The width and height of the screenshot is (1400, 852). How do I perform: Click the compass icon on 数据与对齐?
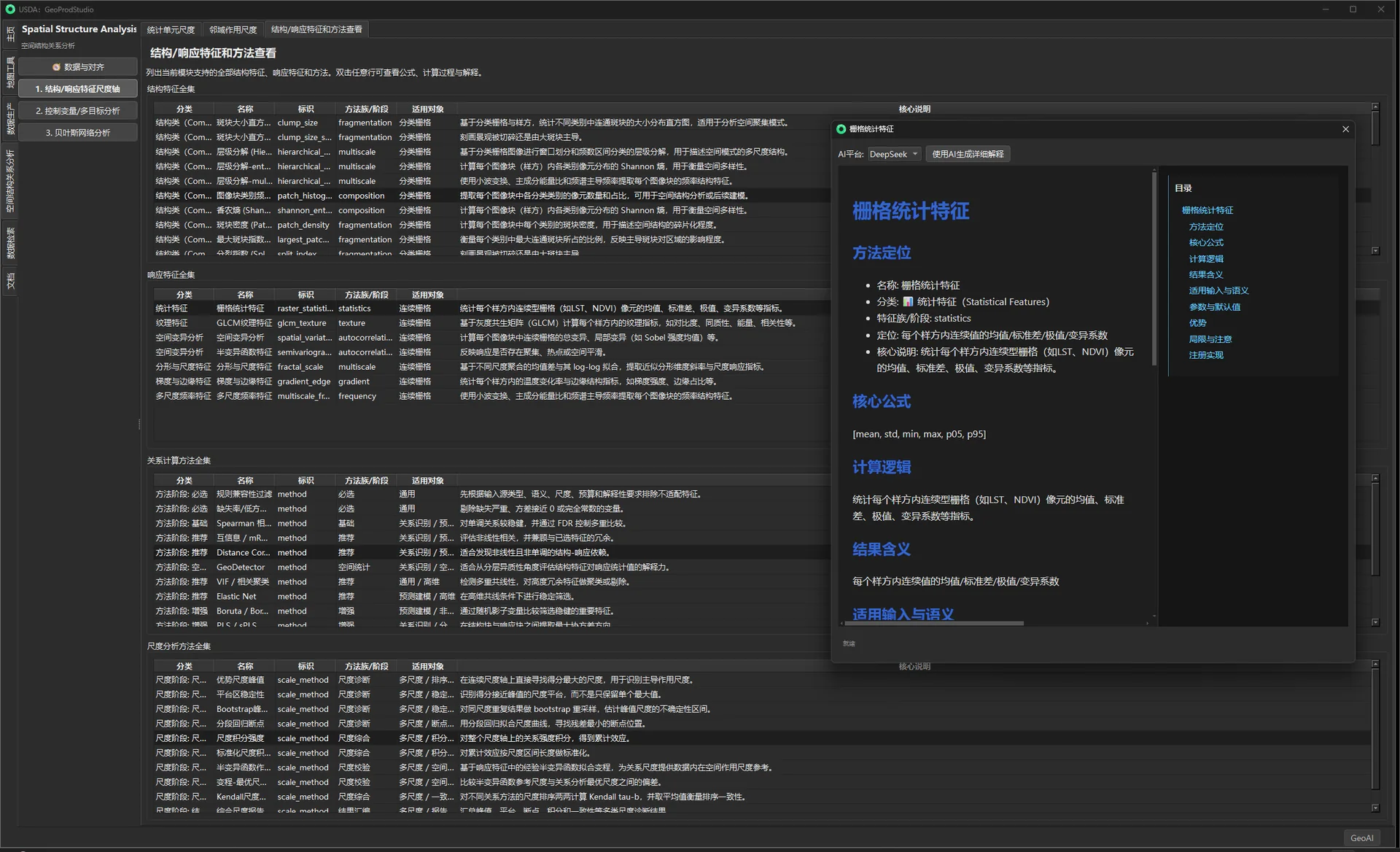point(56,67)
